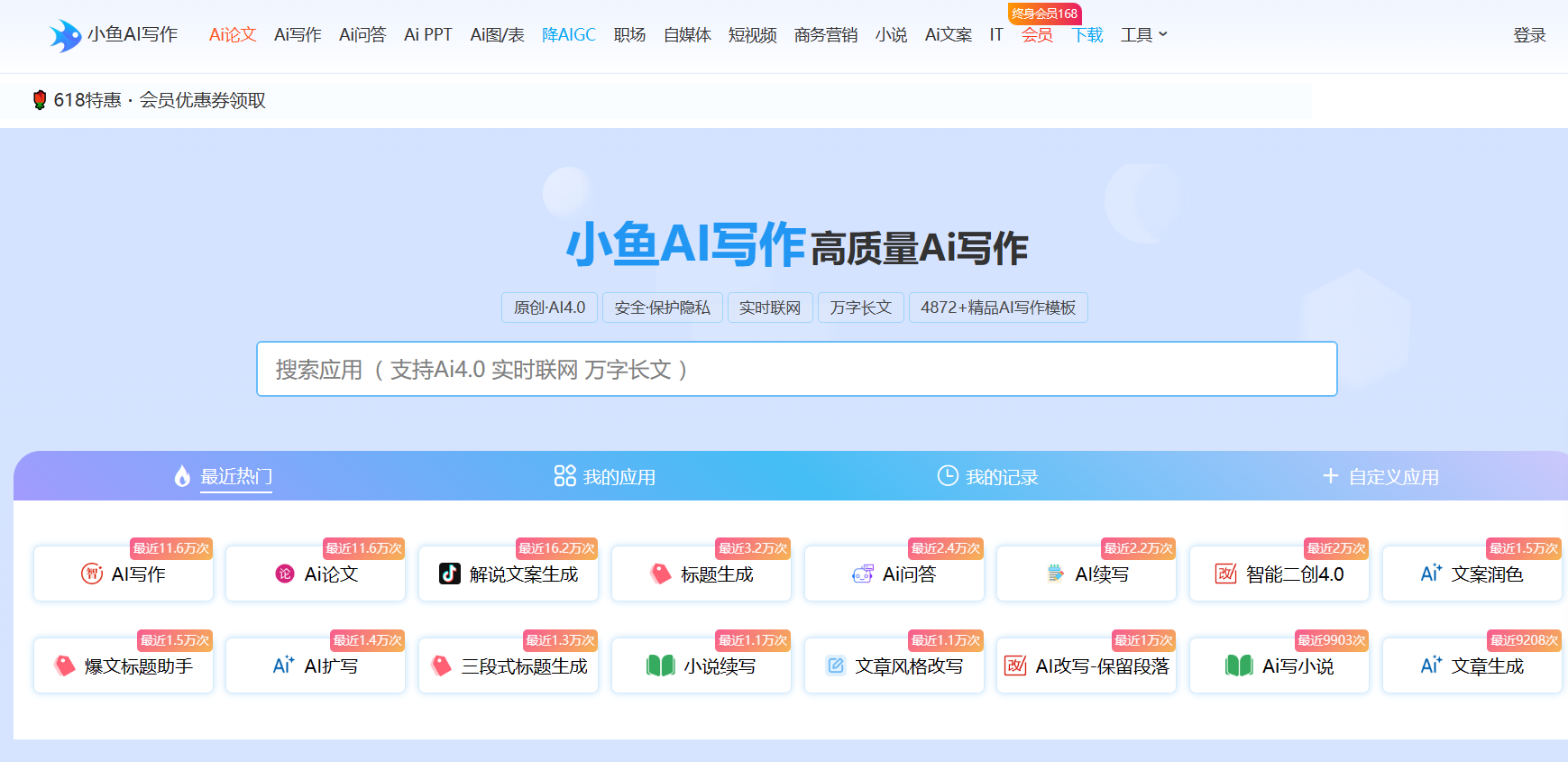Click the plus icon for 自定义应用
1568x762 pixels.
pos(1330,476)
